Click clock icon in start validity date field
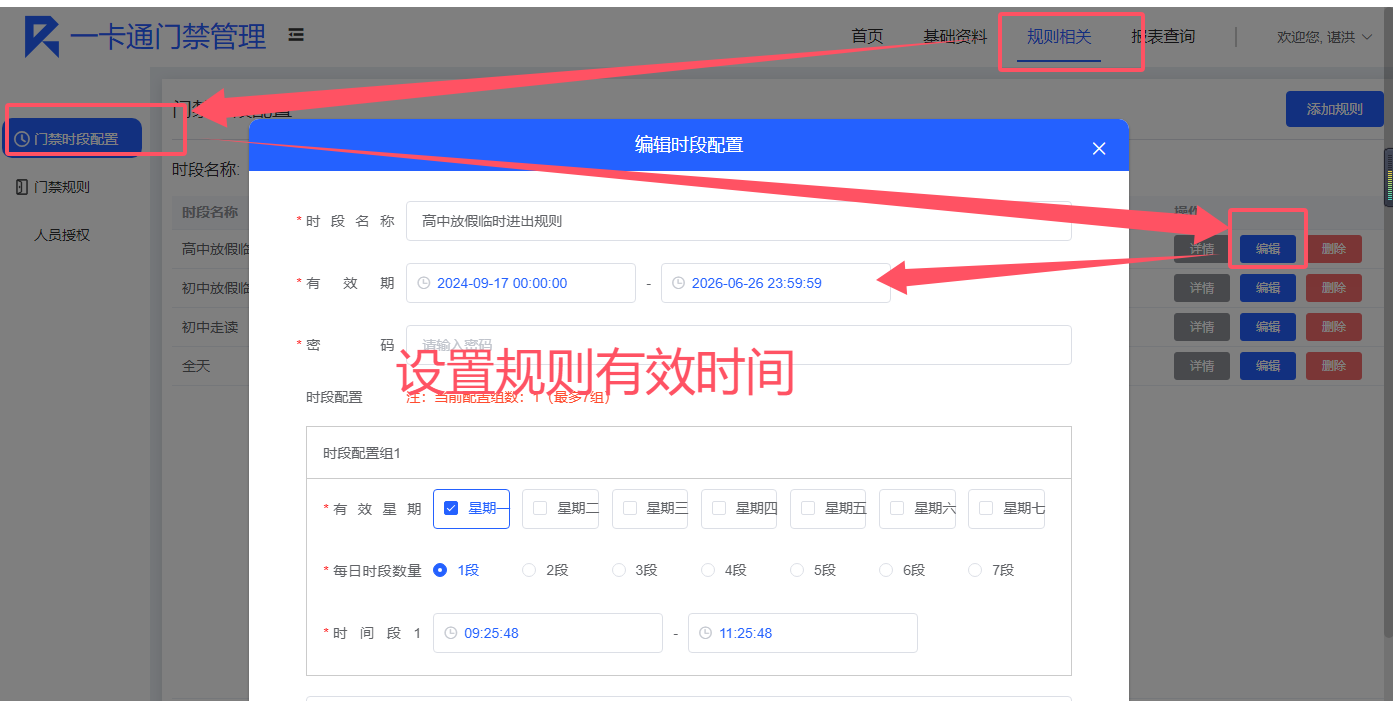The height and width of the screenshot is (701, 1393). point(423,283)
